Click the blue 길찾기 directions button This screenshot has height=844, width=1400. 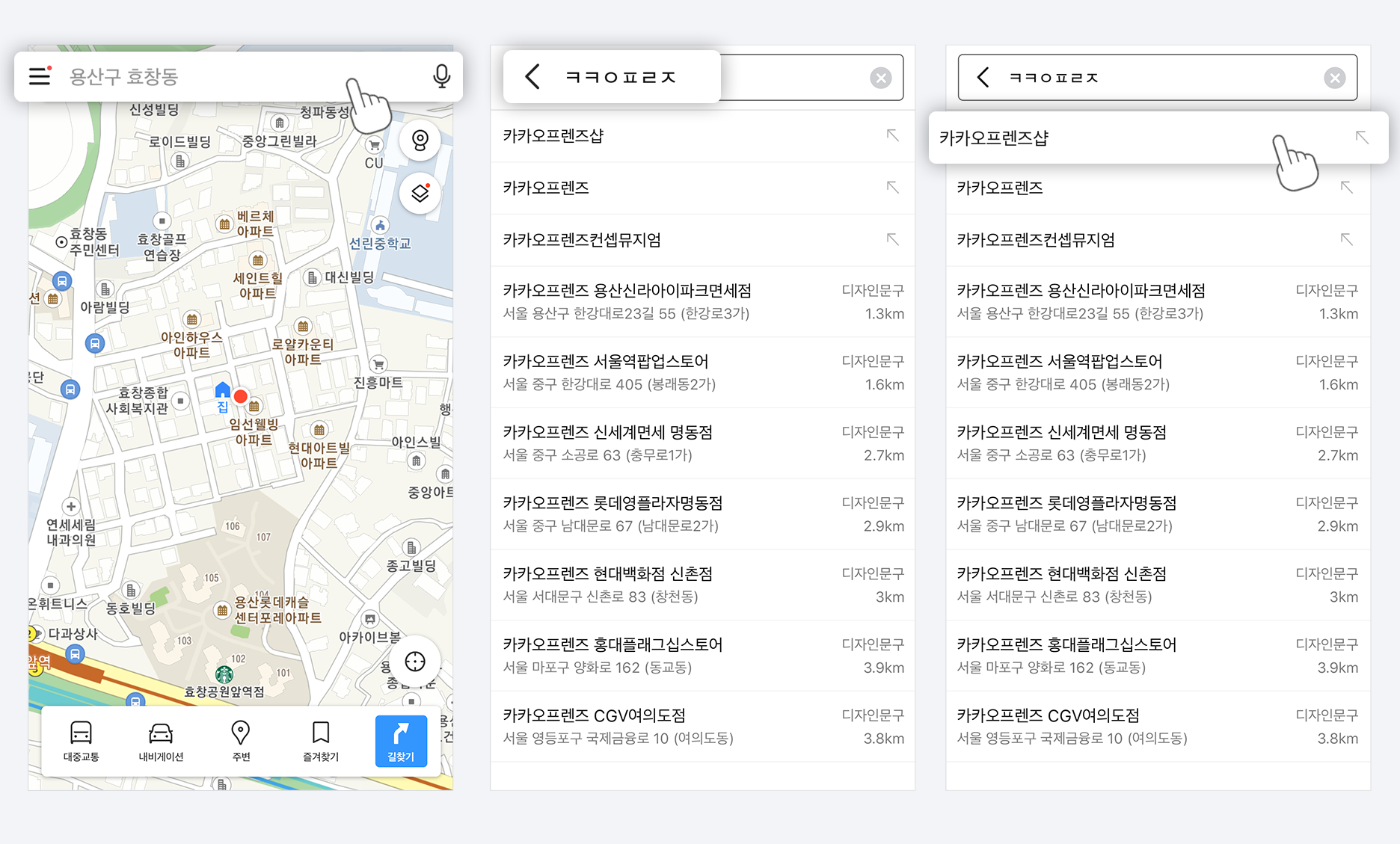401,741
